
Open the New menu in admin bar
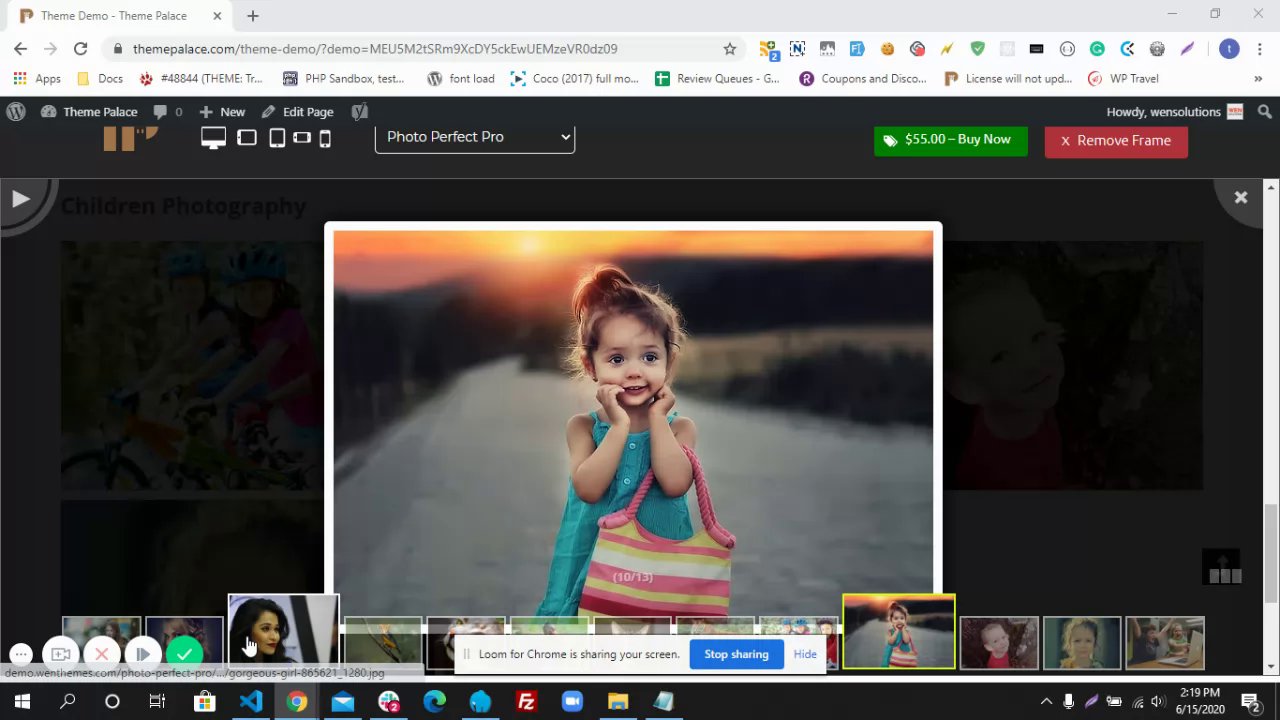(x=222, y=112)
